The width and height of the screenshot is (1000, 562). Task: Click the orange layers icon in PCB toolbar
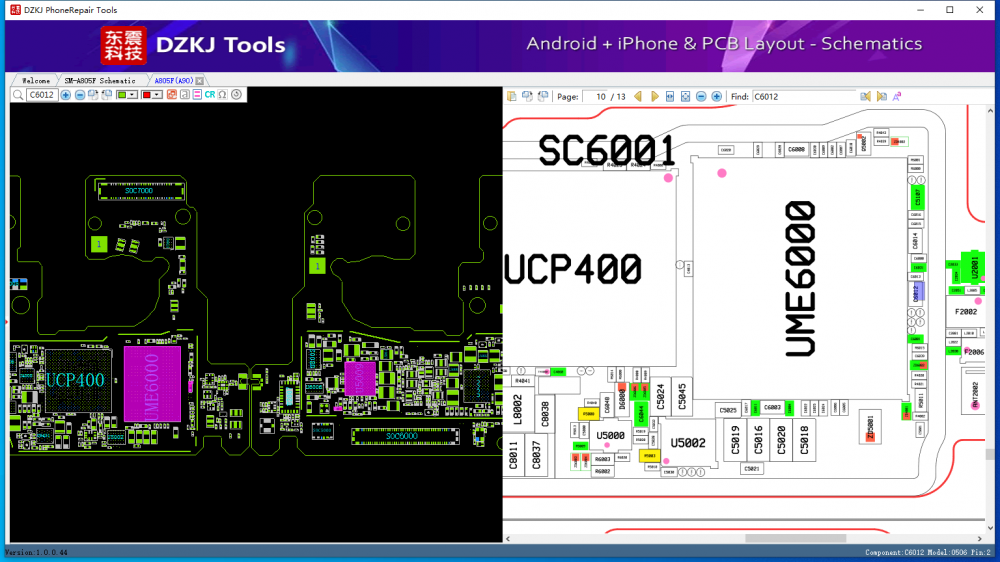[x=172, y=95]
